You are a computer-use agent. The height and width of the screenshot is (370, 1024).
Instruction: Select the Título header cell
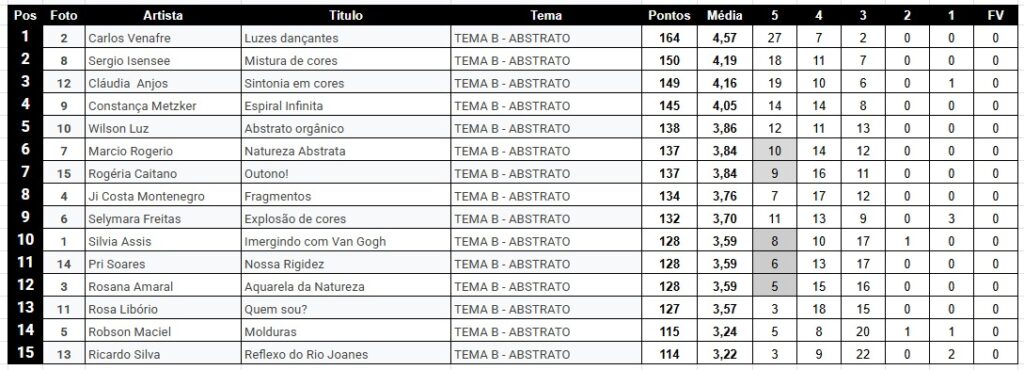(346, 16)
